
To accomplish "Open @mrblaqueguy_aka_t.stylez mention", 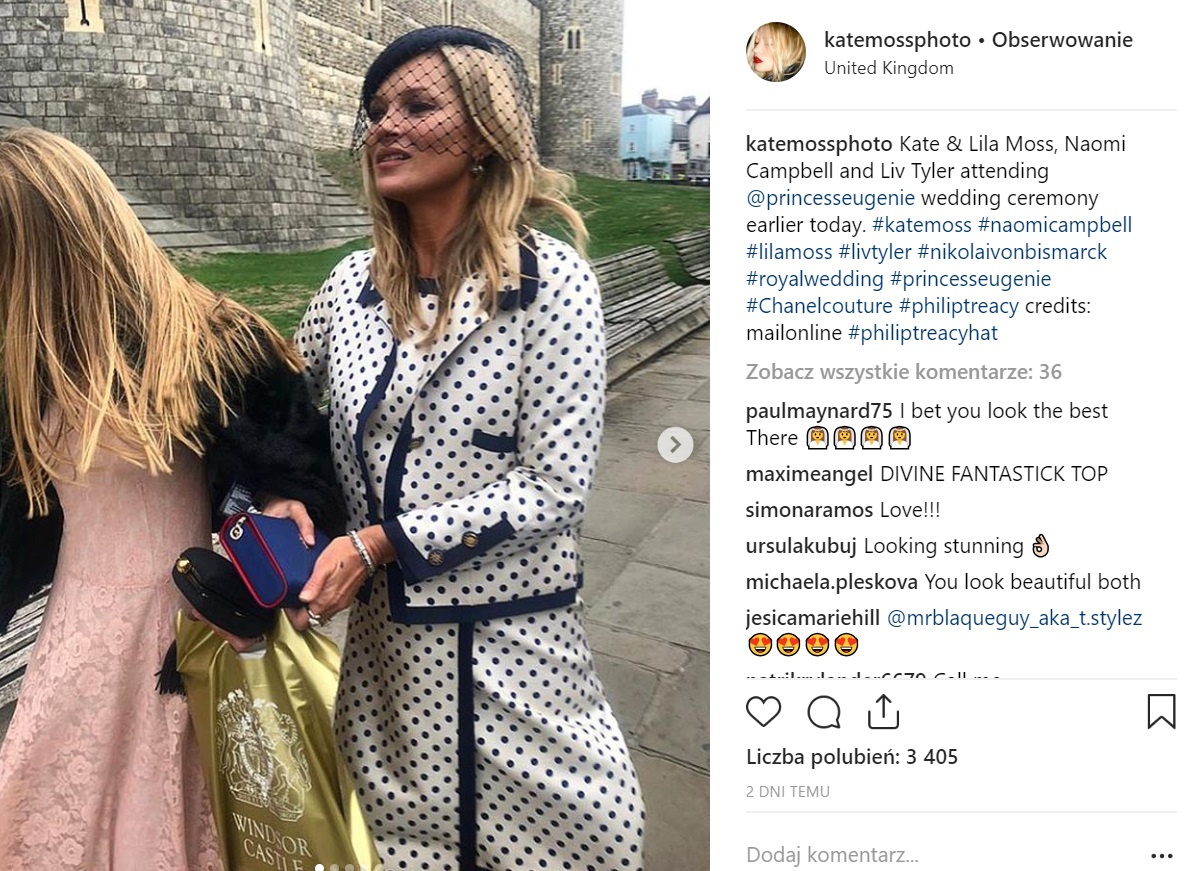I will pyautogui.click(x=1014, y=618).
